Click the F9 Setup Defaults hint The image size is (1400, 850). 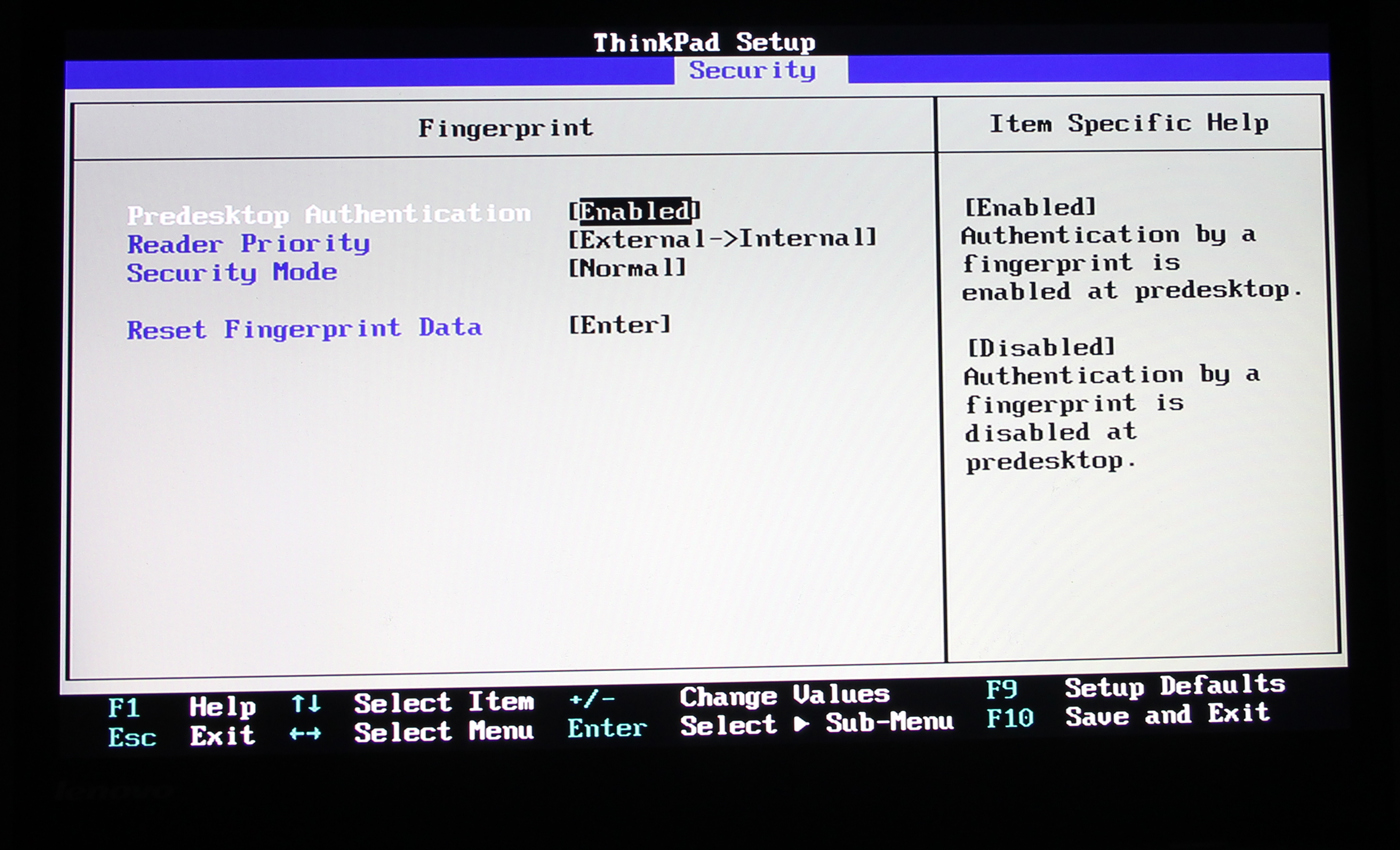[1135, 688]
